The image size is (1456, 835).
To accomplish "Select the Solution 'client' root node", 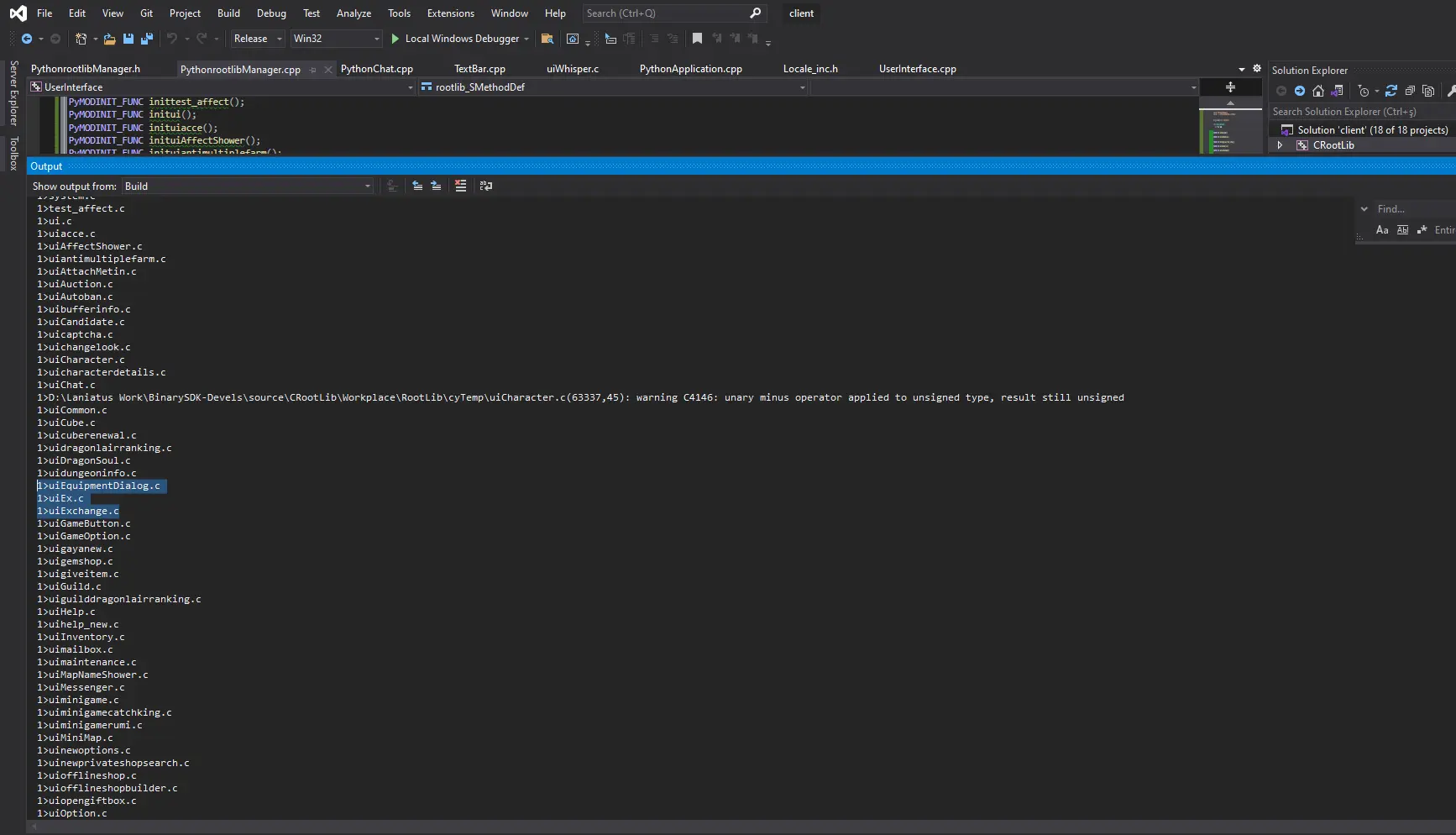I will tap(1372, 130).
